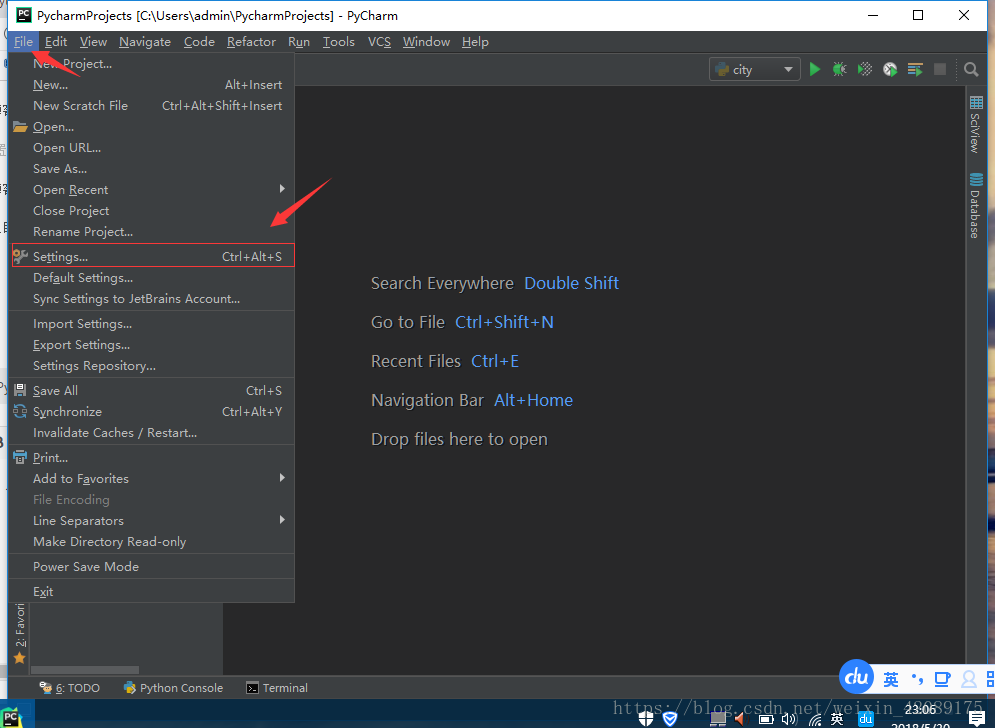Open the View menu
995x728 pixels.
[93, 42]
